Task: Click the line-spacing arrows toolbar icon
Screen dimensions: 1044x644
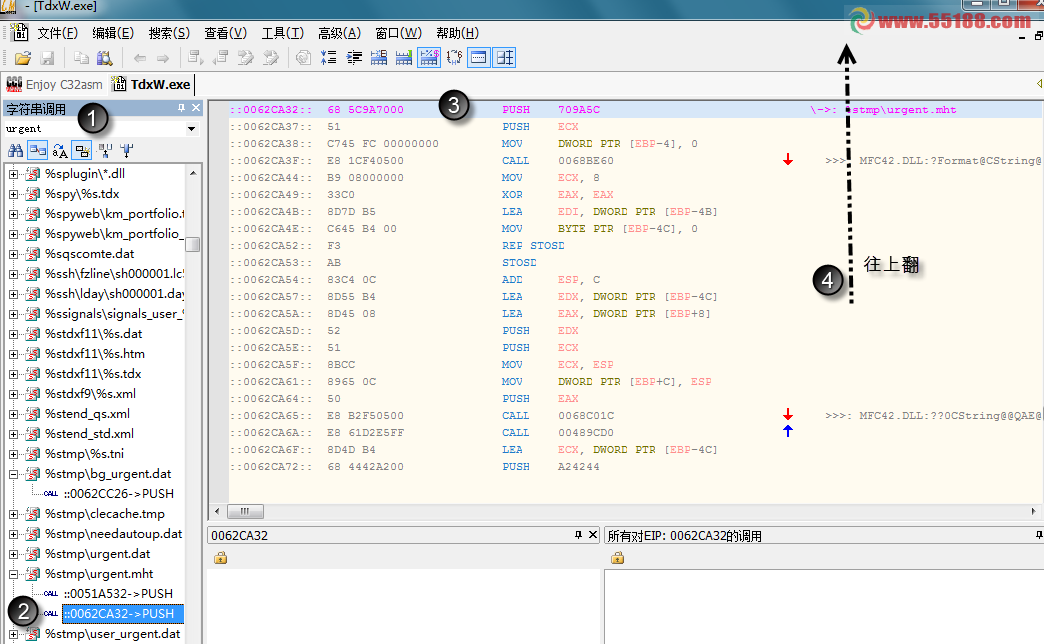Action: pyautogui.click(x=328, y=58)
